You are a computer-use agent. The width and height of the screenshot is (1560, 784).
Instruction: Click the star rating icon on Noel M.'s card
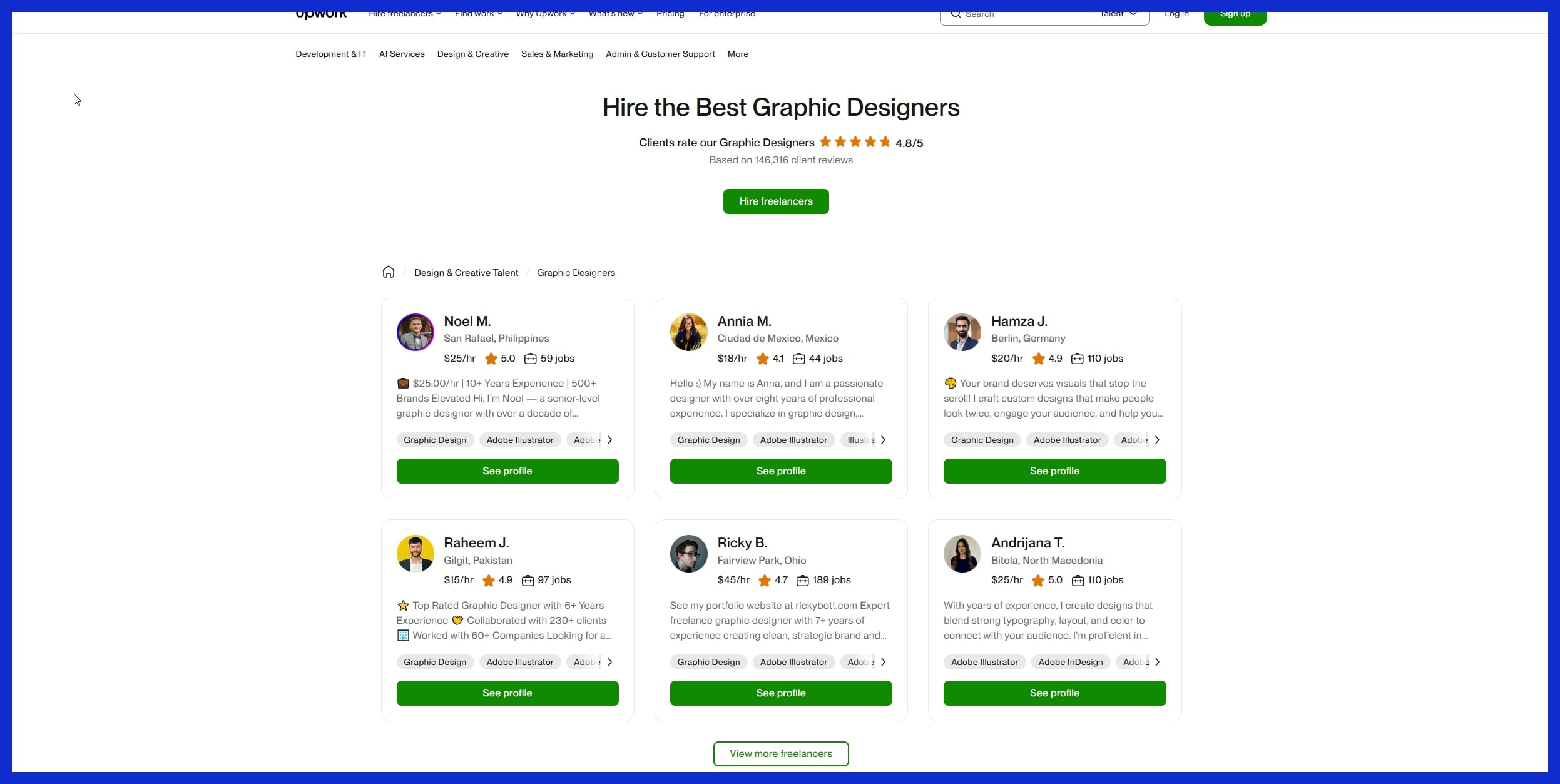pyautogui.click(x=491, y=359)
